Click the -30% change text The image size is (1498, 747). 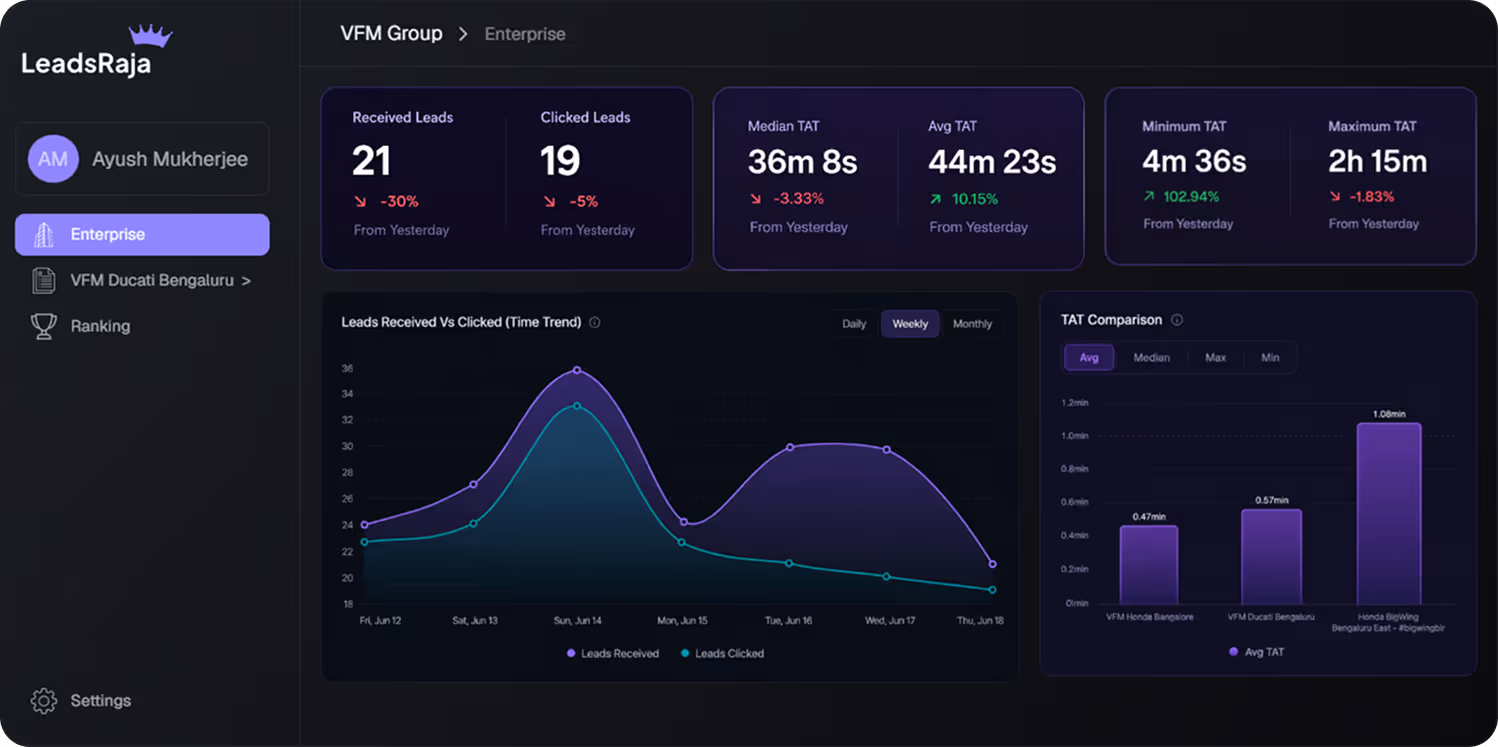click(x=399, y=202)
